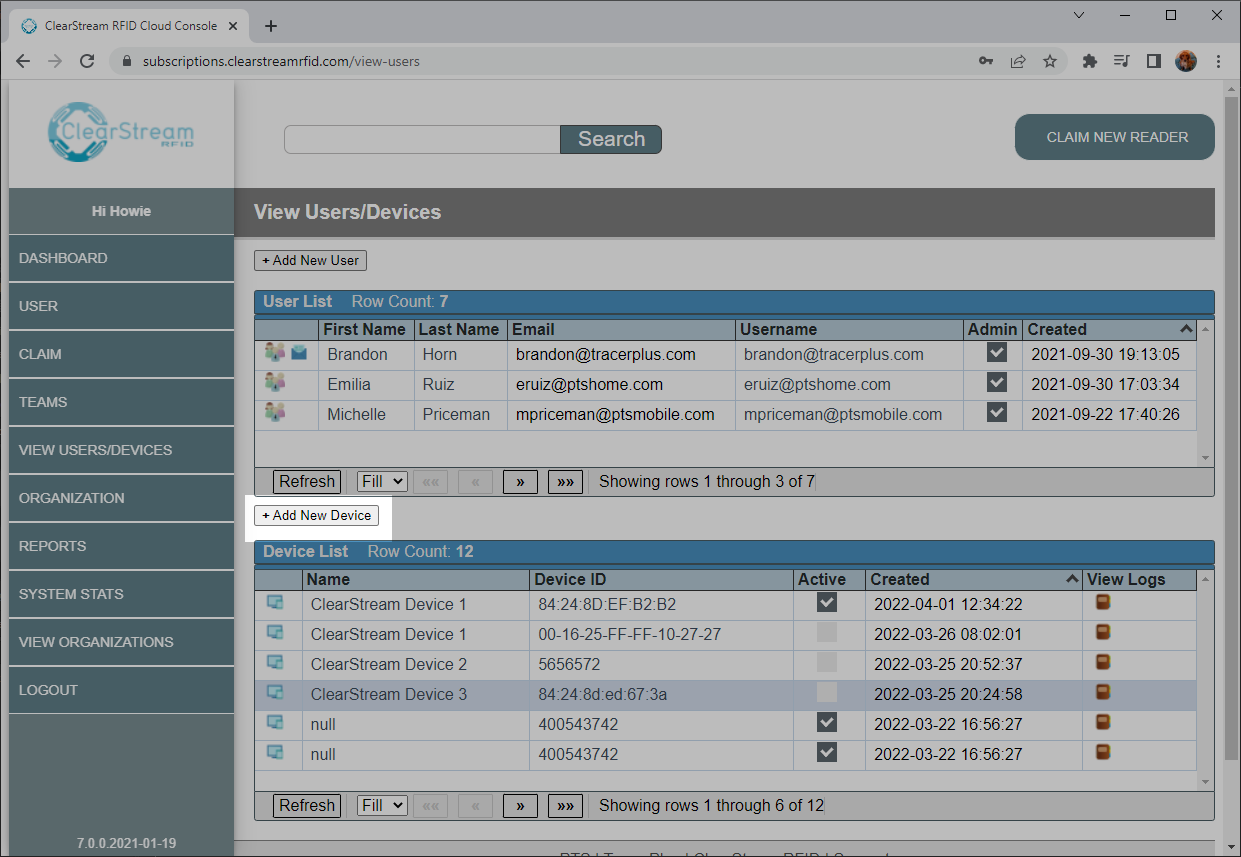1241x857 pixels.
Task: Click the sort arrow on User List Created column
Action: (1186, 329)
